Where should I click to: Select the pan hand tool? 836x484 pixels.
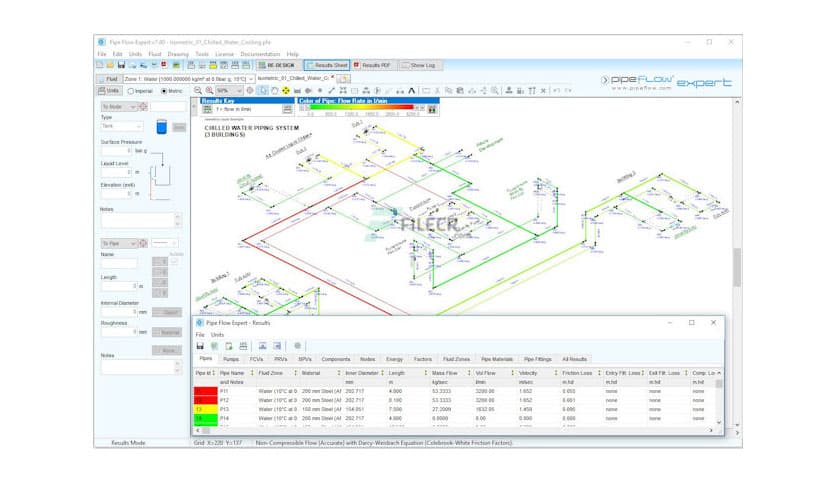tap(275, 90)
